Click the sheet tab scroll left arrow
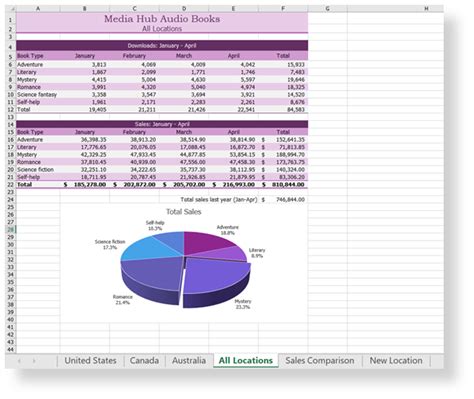The height and width of the screenshot is (399, 474). [x=19, y=361]
